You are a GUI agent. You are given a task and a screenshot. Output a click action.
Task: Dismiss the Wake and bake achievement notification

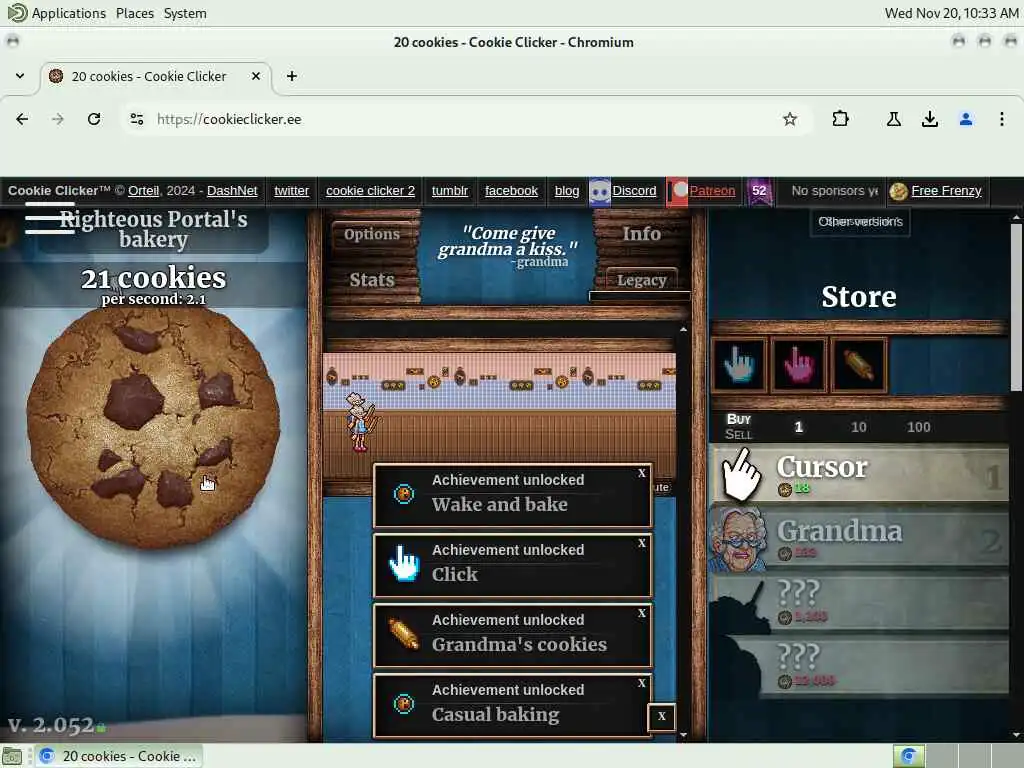pos(641,473)
